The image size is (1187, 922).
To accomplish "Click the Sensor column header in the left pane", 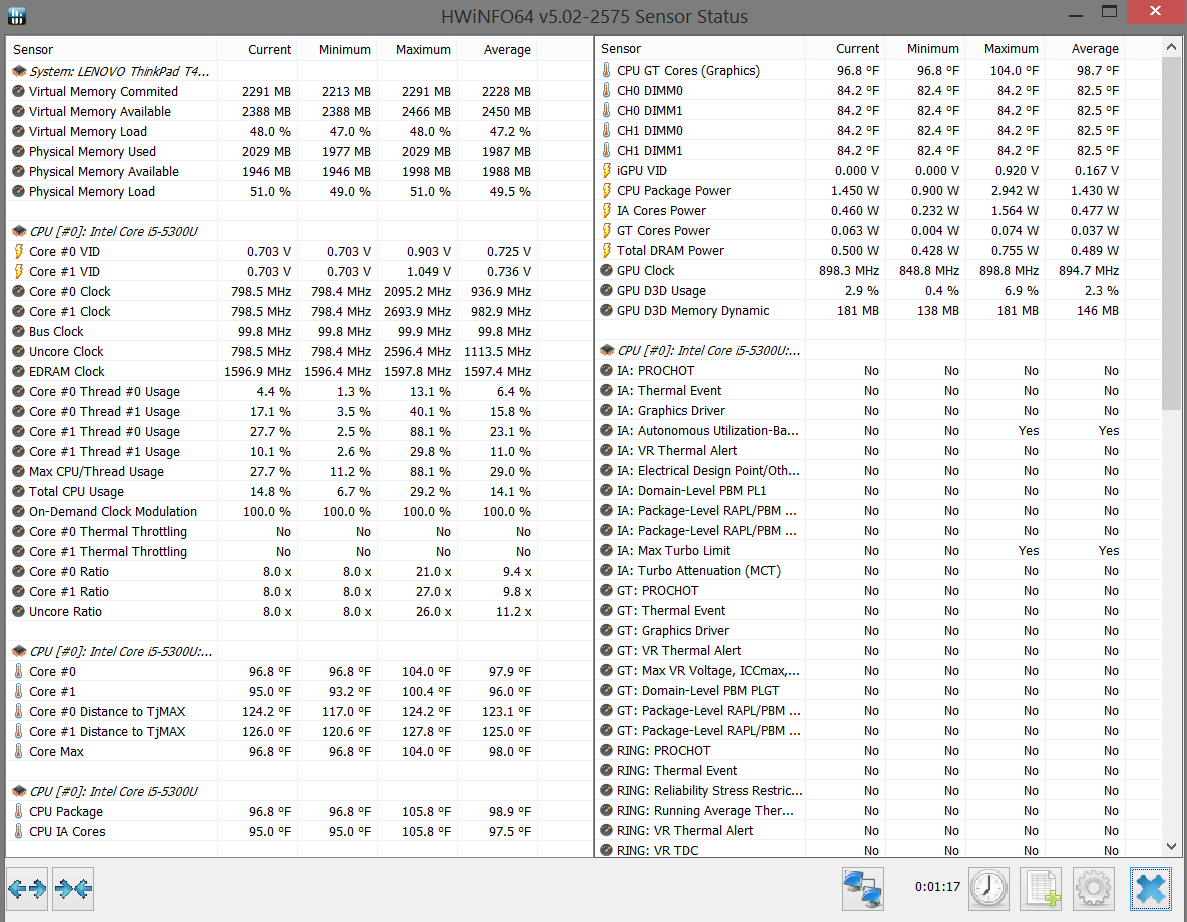I will click(111, 49).
